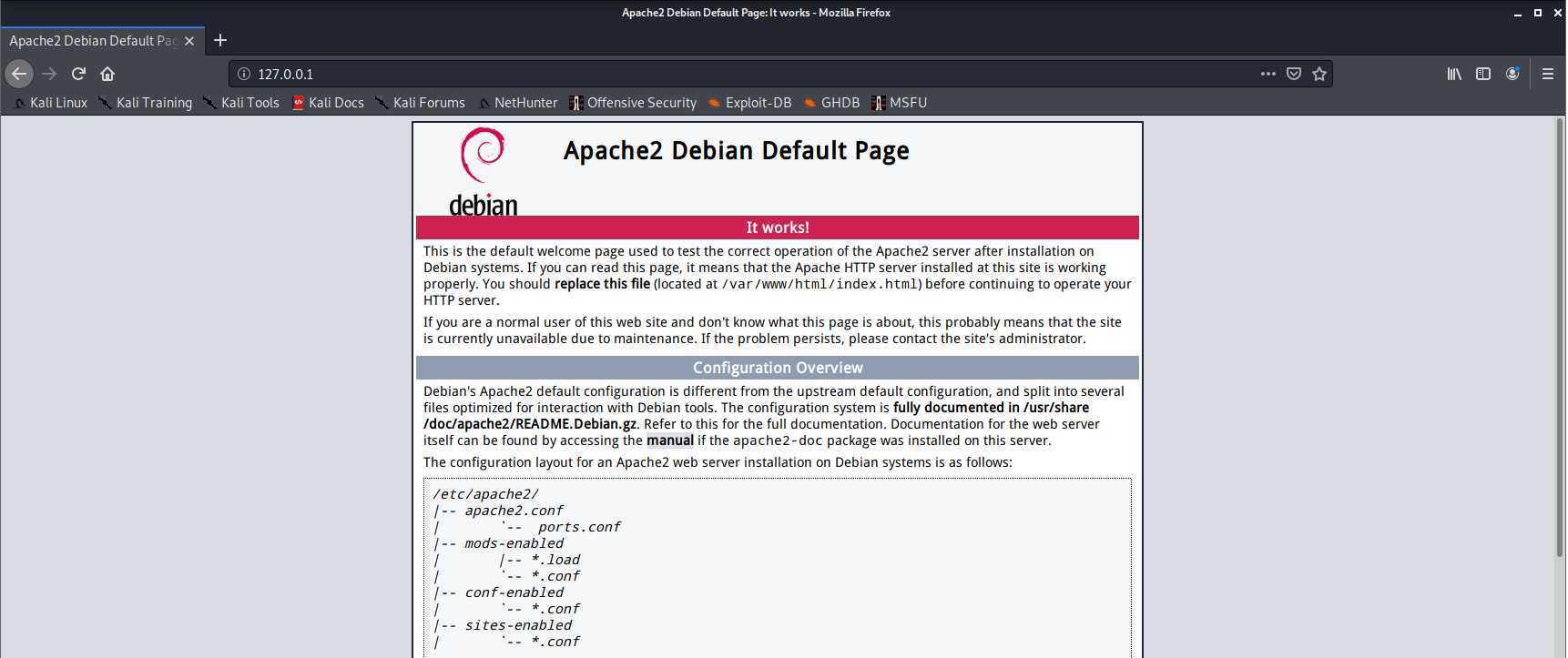Reload the current page
This screenshot has width=1568, height=658.
78,74
